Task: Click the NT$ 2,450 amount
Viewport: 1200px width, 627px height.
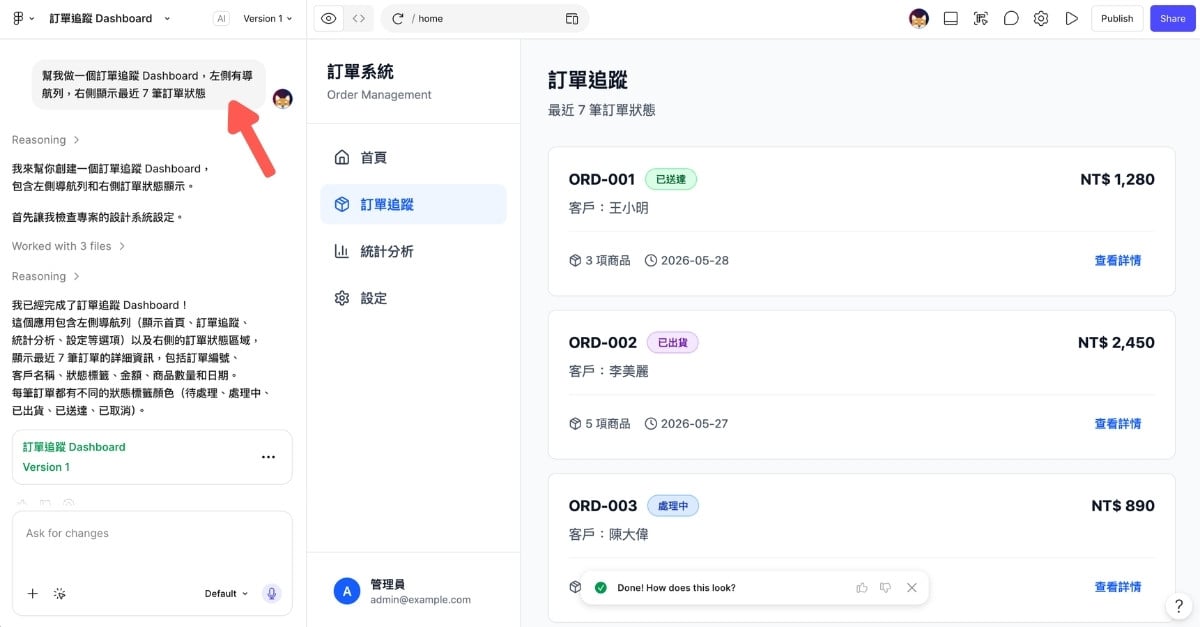Action: (1116, 343)
